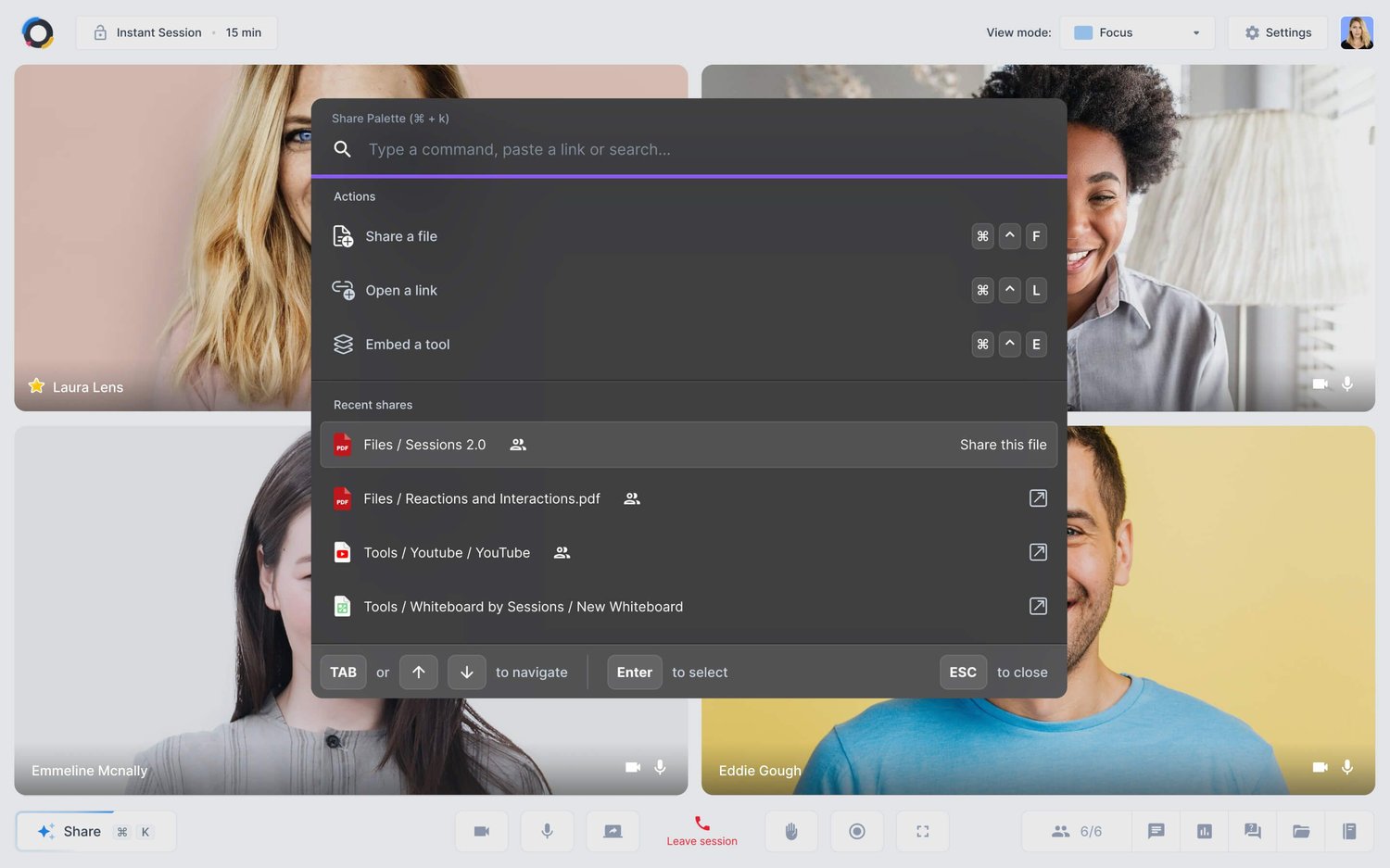The image size is (1390, 868).
Task: Toggle screen sharing in bottom toolbar
Action: click(613, 831)
